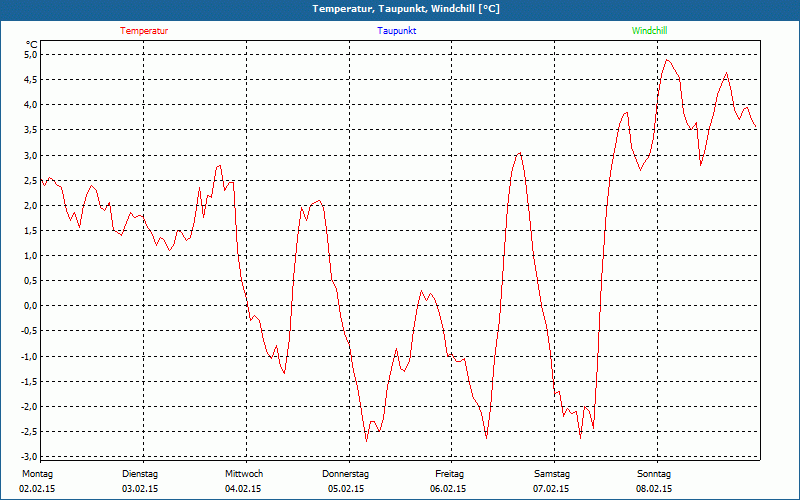Click the '-0,5' y-axis value

[30, 331]
